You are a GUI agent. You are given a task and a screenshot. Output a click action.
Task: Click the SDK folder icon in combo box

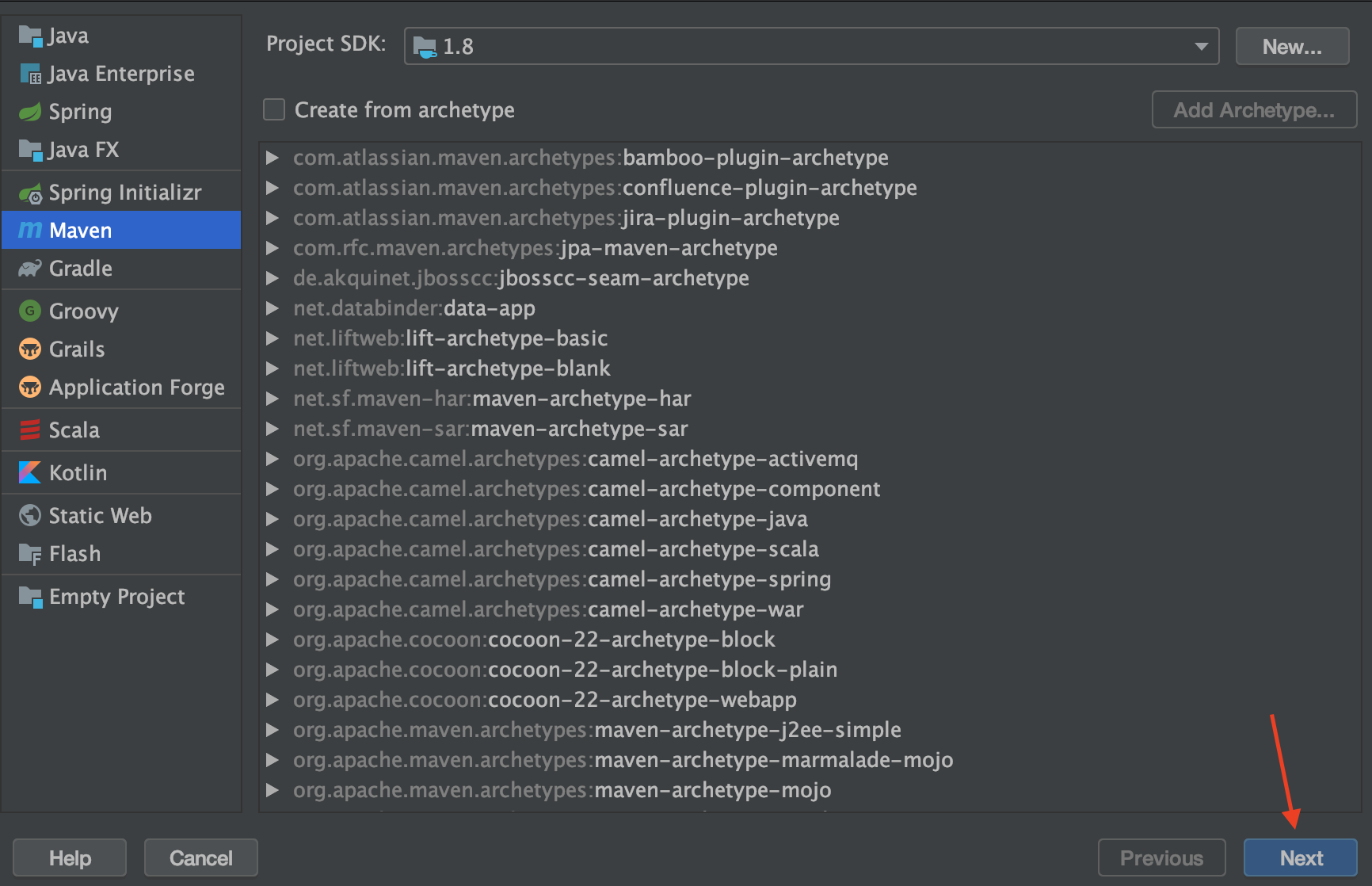pos(425,47)
